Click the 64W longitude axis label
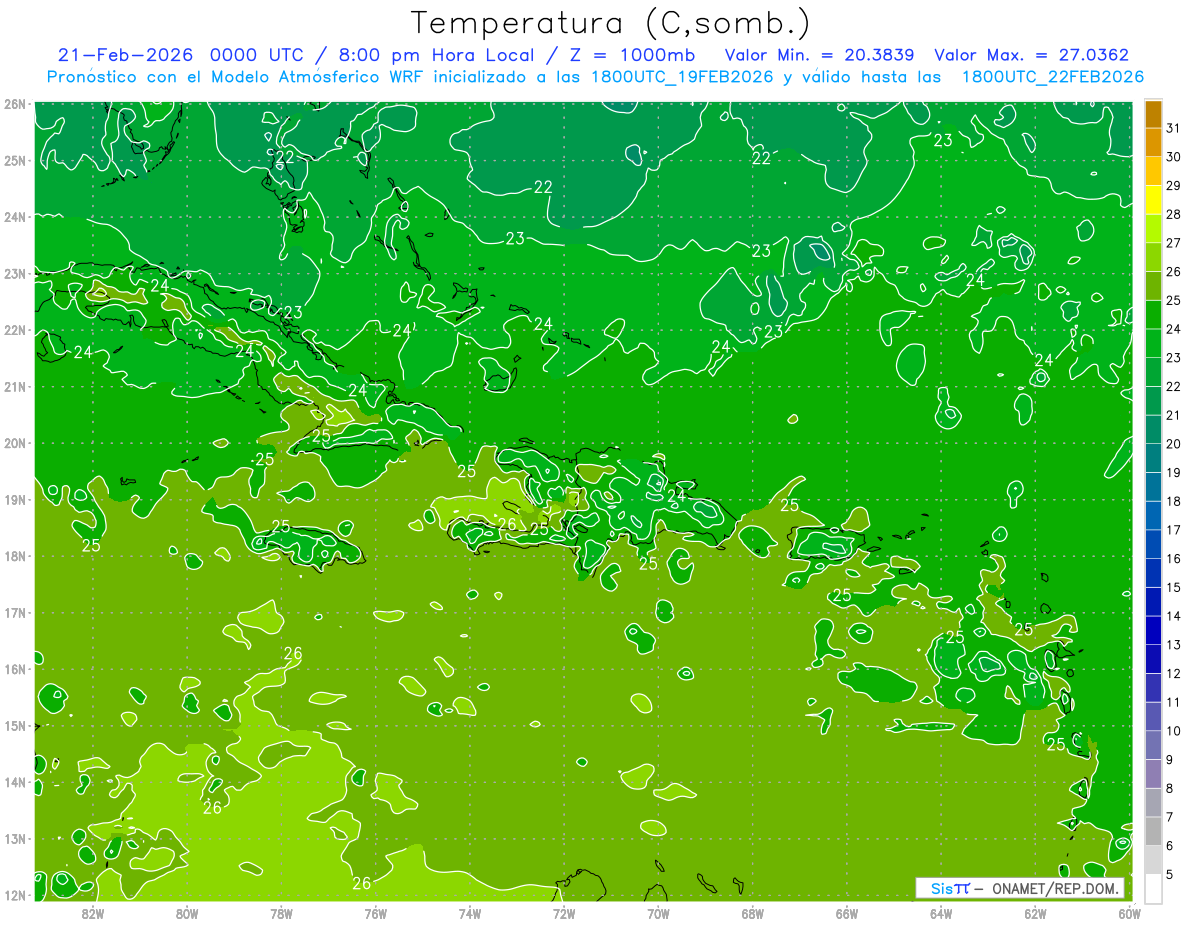Screen dimensions: 1200x927 (x=941, y=913)
